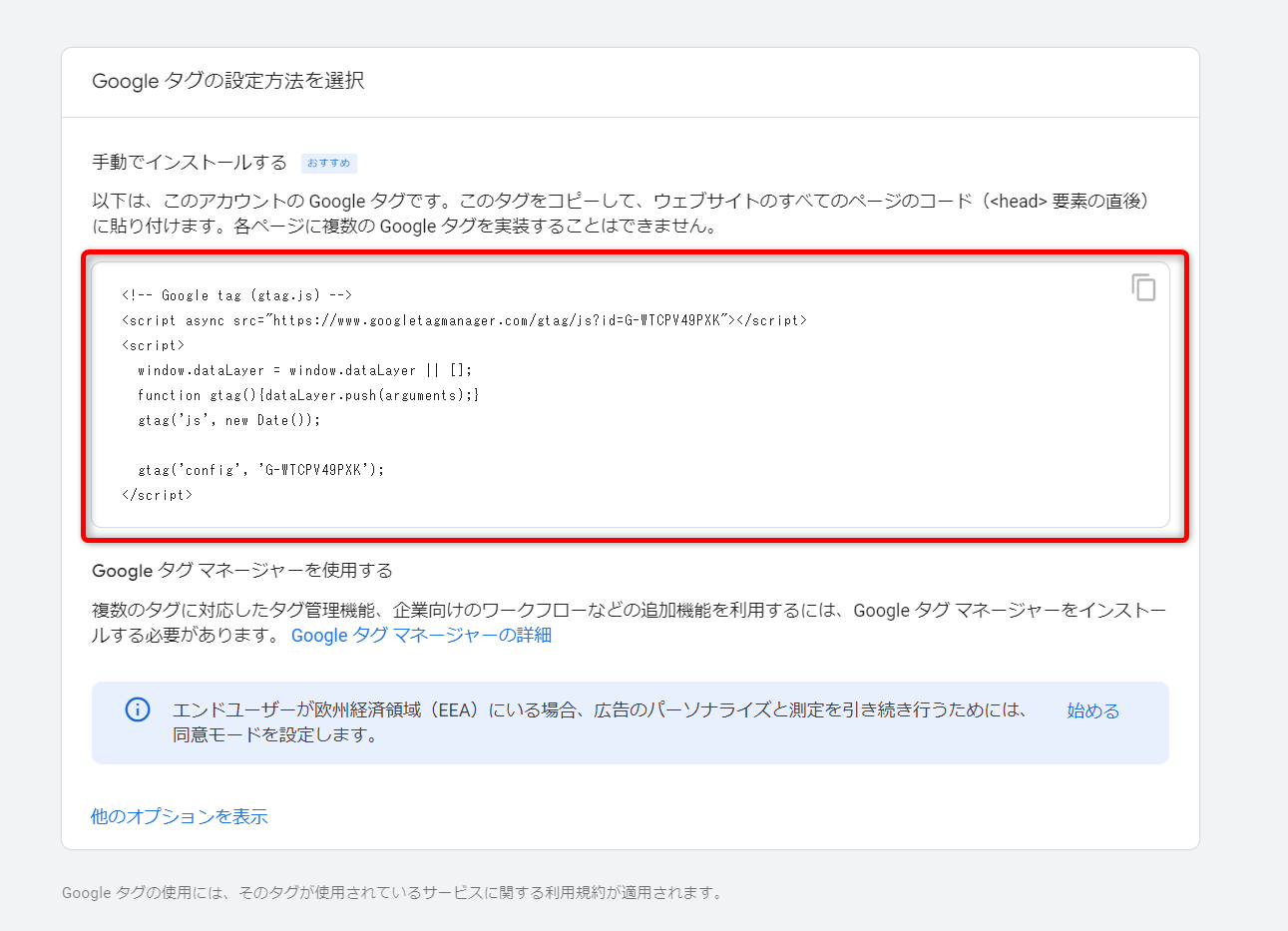Click the function gtag() code line

[x=308, y=395]
